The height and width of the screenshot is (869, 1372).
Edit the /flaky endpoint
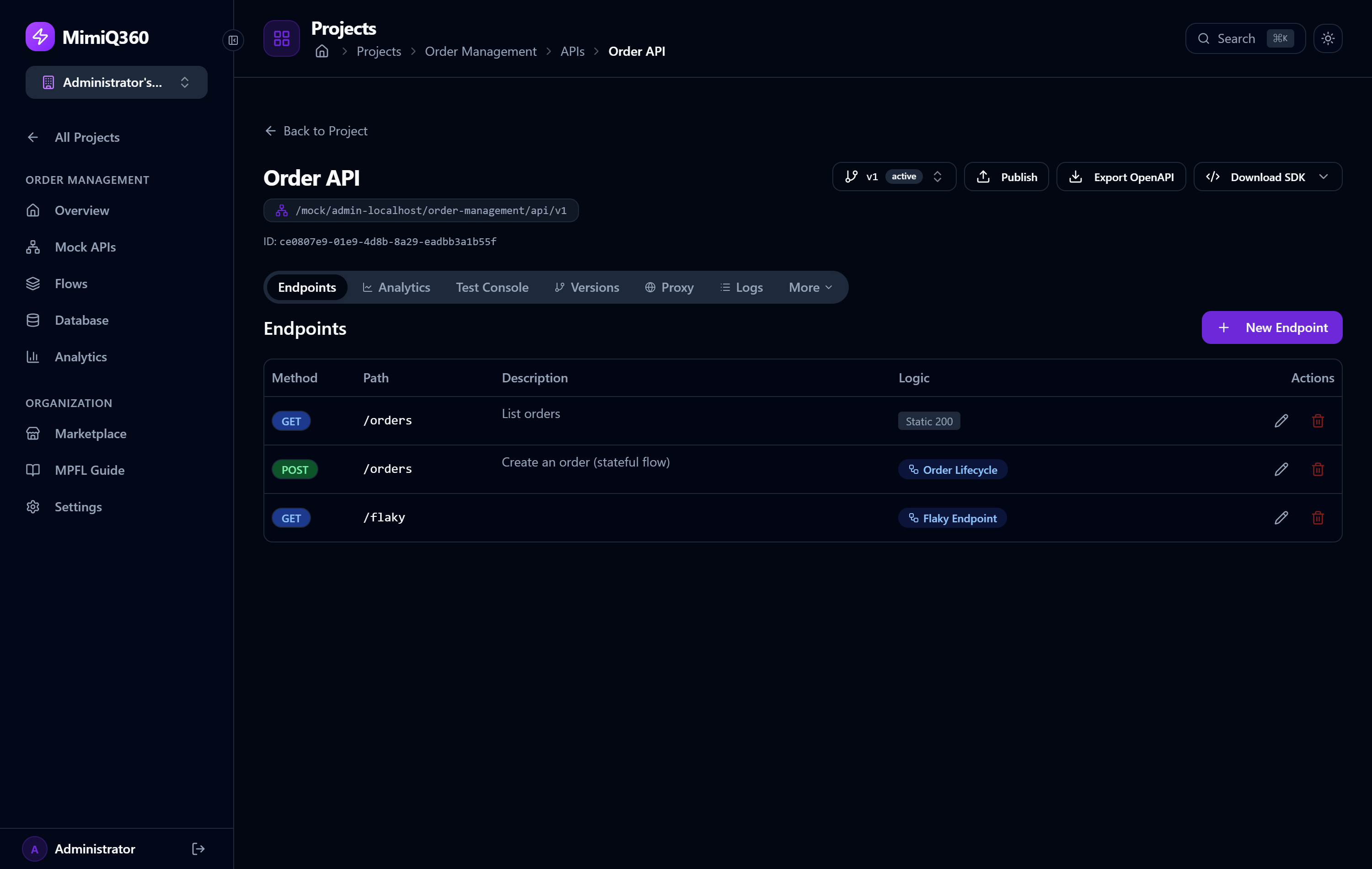point(1281,517)
